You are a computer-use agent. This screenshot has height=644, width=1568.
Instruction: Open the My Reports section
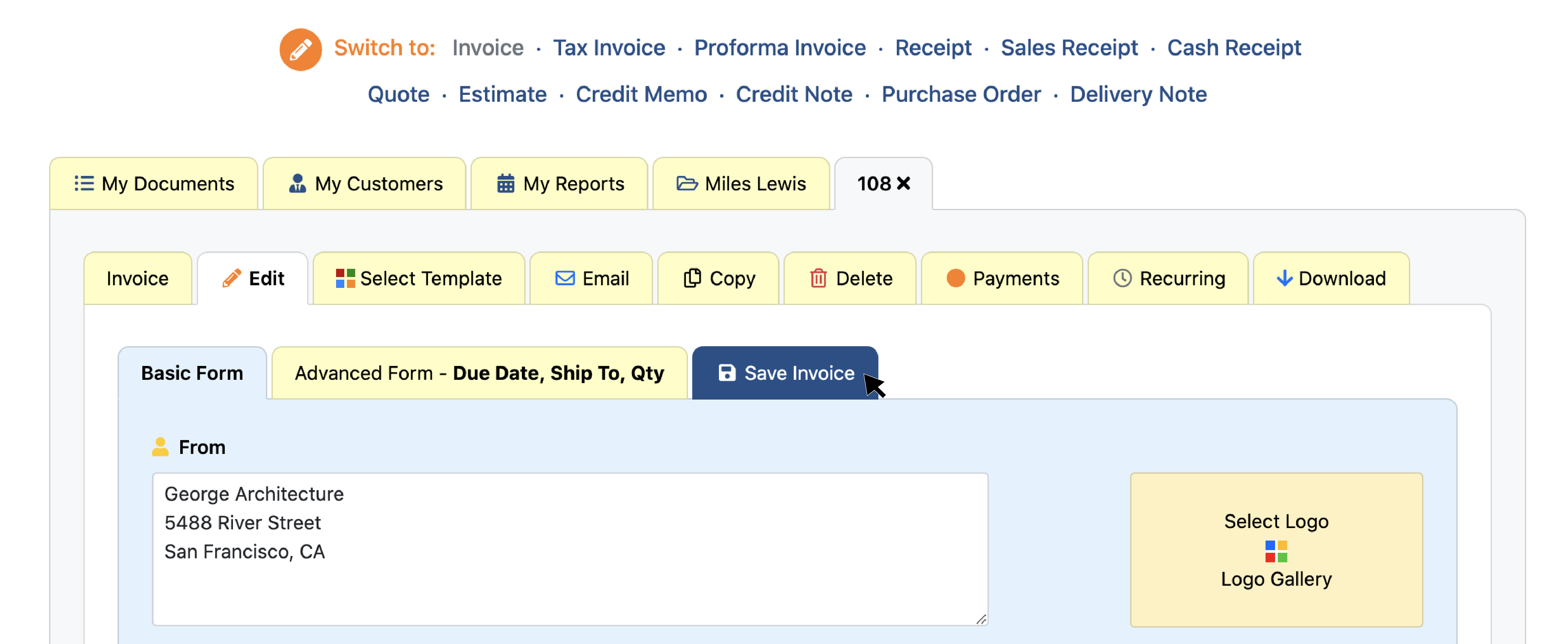click(557, 183)
